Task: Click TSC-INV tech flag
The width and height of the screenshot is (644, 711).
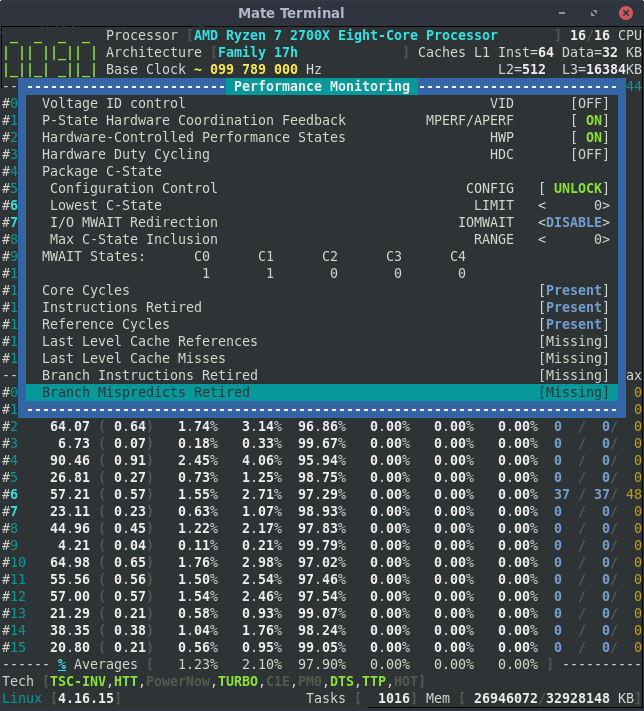Action: click(x=78, y=682)
